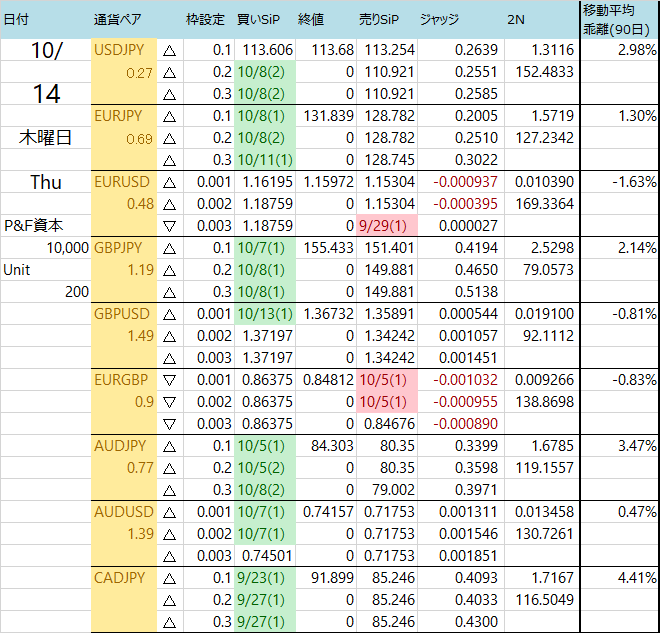Viewport: 660px width, 633px height.
Task: Select the 10,000 capital value cell
Action: click(x=45, y=247)
